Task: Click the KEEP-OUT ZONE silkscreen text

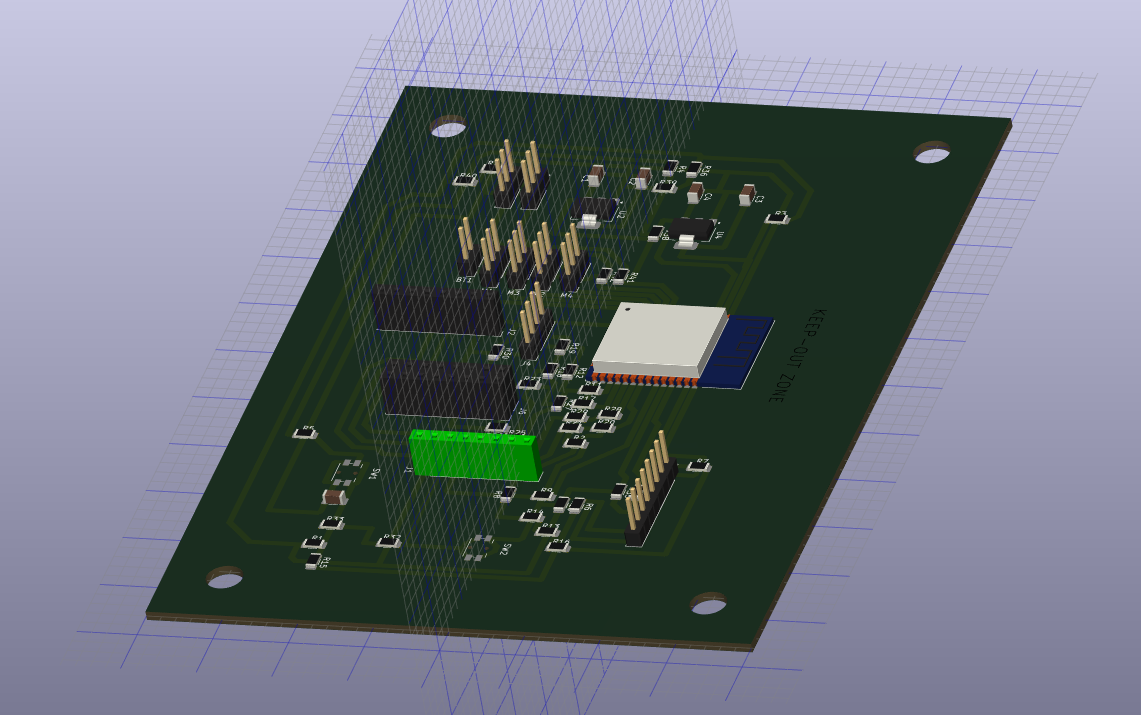Action: [798, 355]
